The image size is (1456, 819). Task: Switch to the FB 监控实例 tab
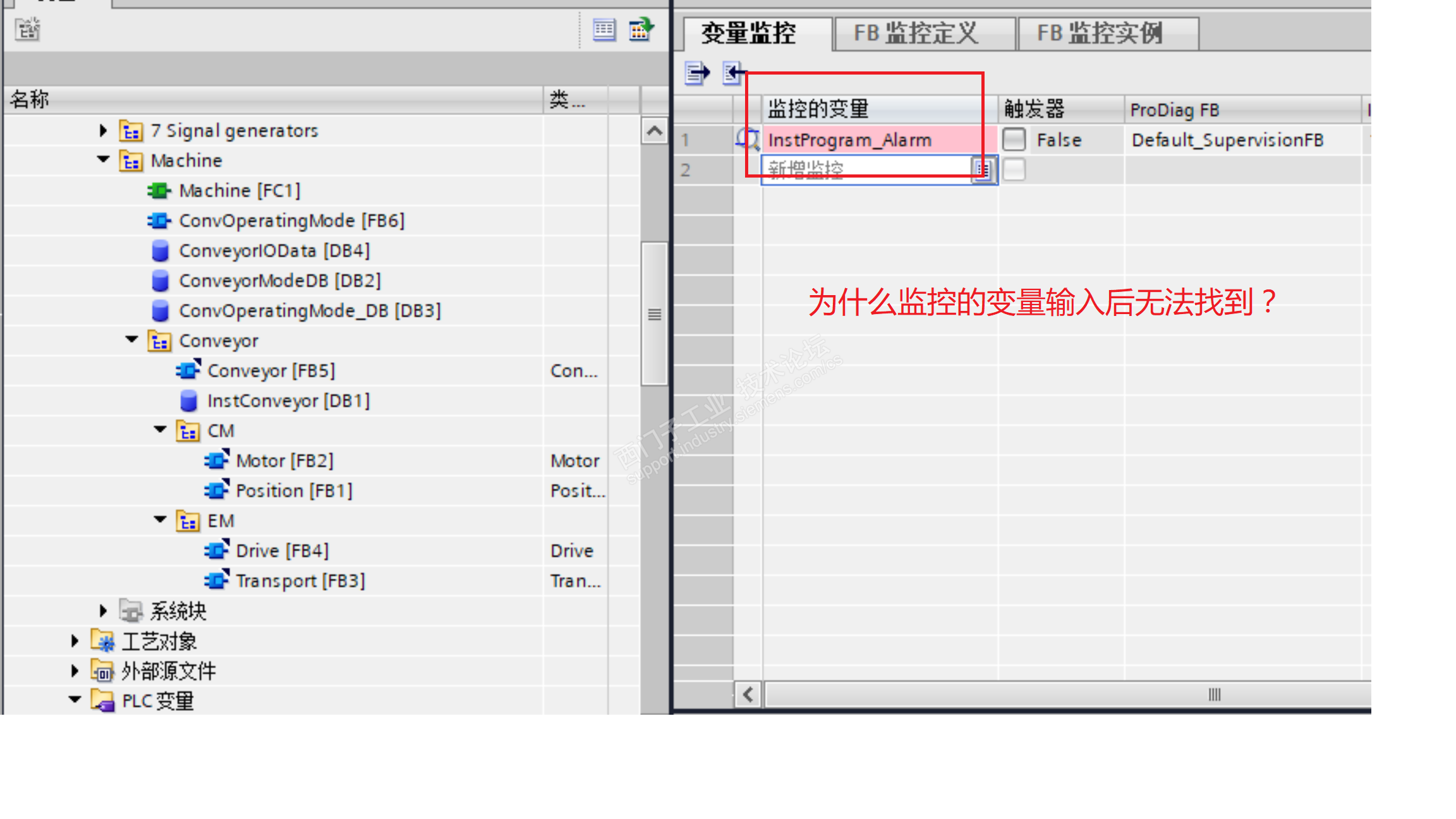click(x=1100, y=33)
